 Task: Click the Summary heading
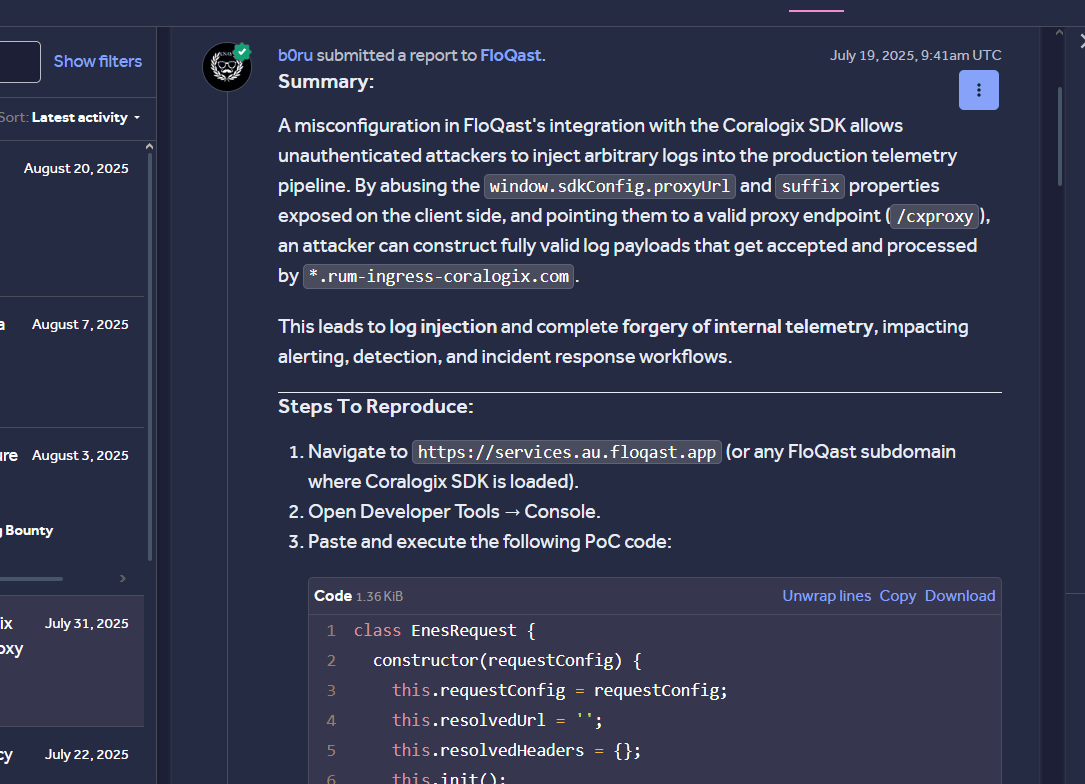pos(326,82)
